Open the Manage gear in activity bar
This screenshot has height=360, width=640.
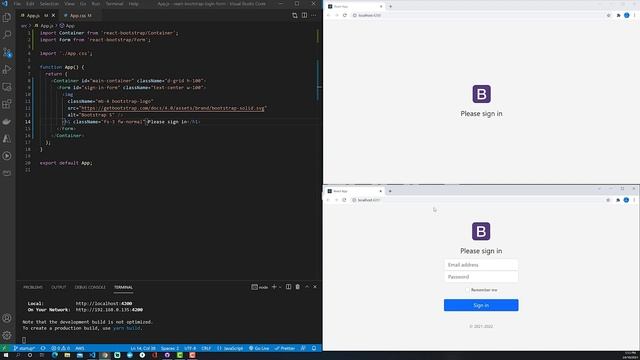point(7,336)
